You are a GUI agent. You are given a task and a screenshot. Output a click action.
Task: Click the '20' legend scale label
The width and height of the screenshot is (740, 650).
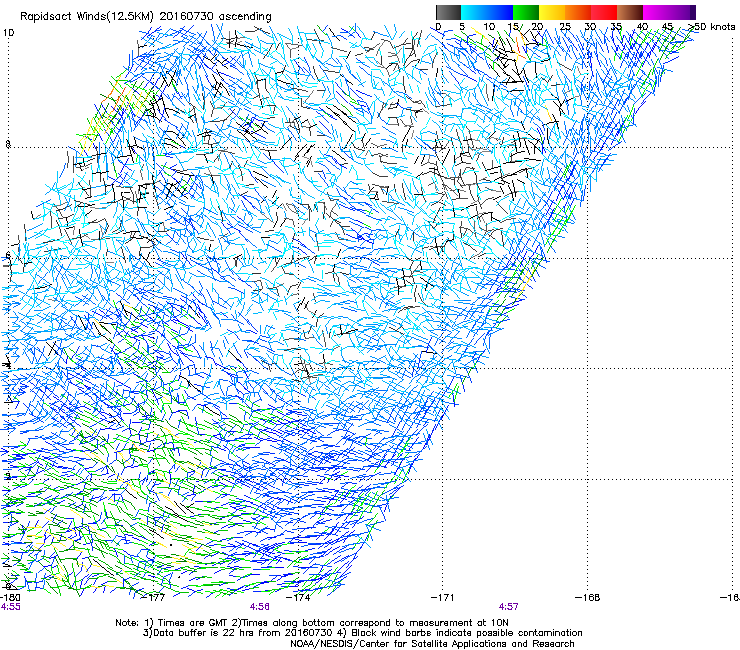(x=537, y=26)
